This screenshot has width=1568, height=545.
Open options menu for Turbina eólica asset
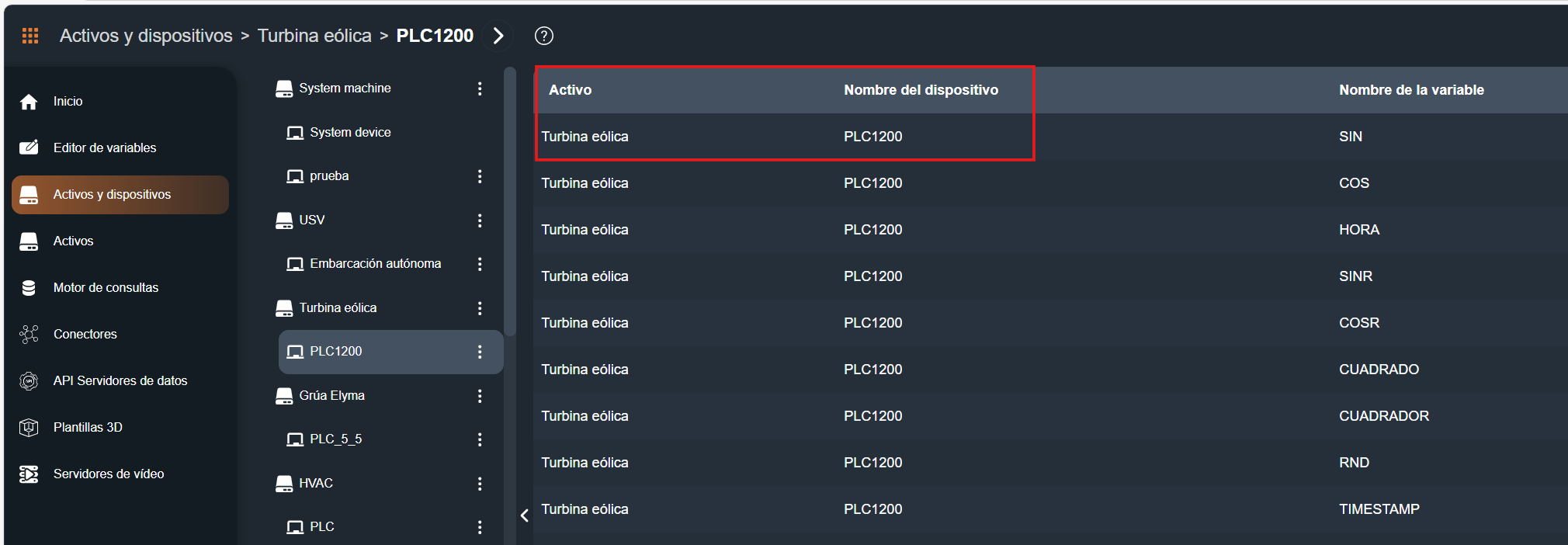480,308
